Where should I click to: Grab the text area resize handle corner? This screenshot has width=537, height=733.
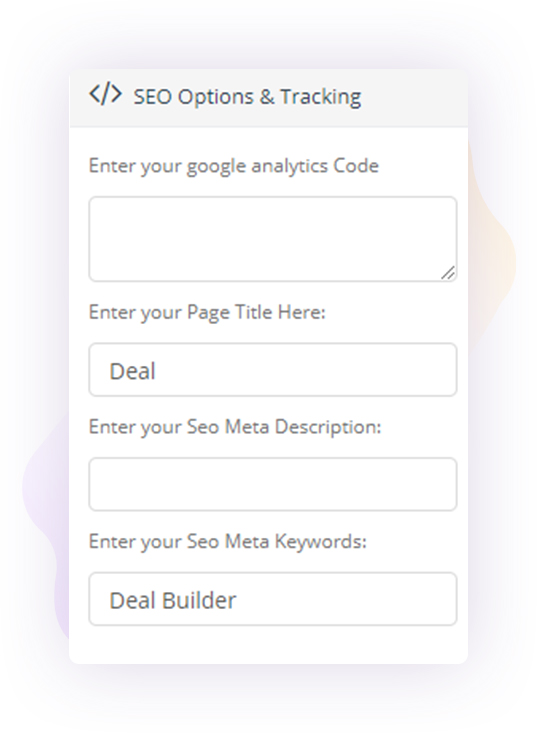coord(448,273)
